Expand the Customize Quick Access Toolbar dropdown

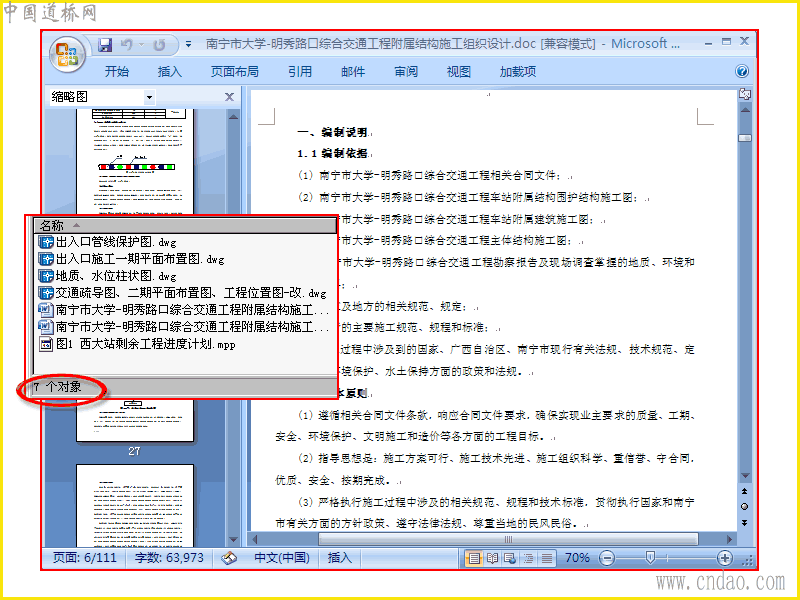pos(188,45)
